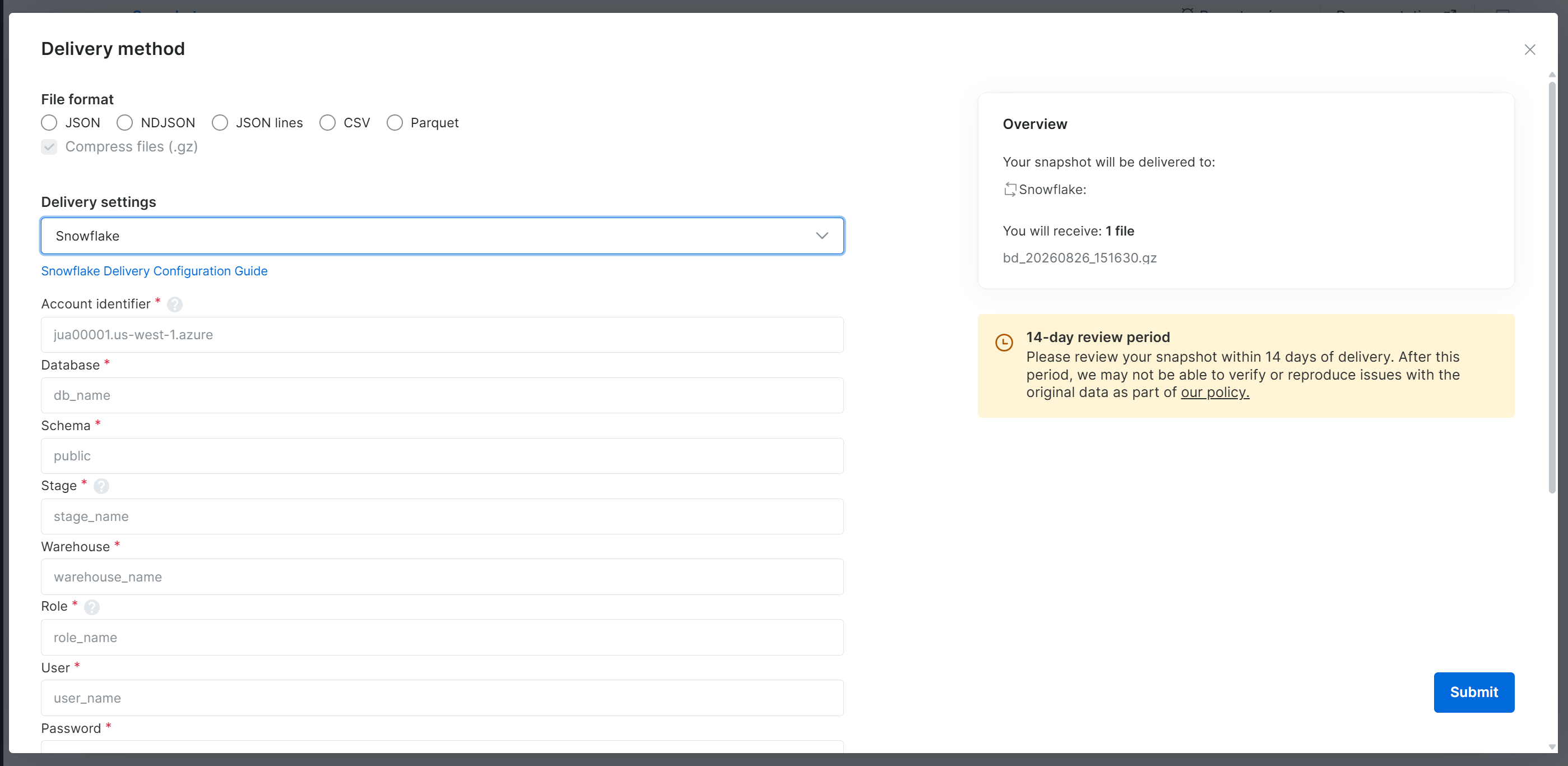
Task: Click the clock icon in review period notice
Action: tap(1004, 342)
